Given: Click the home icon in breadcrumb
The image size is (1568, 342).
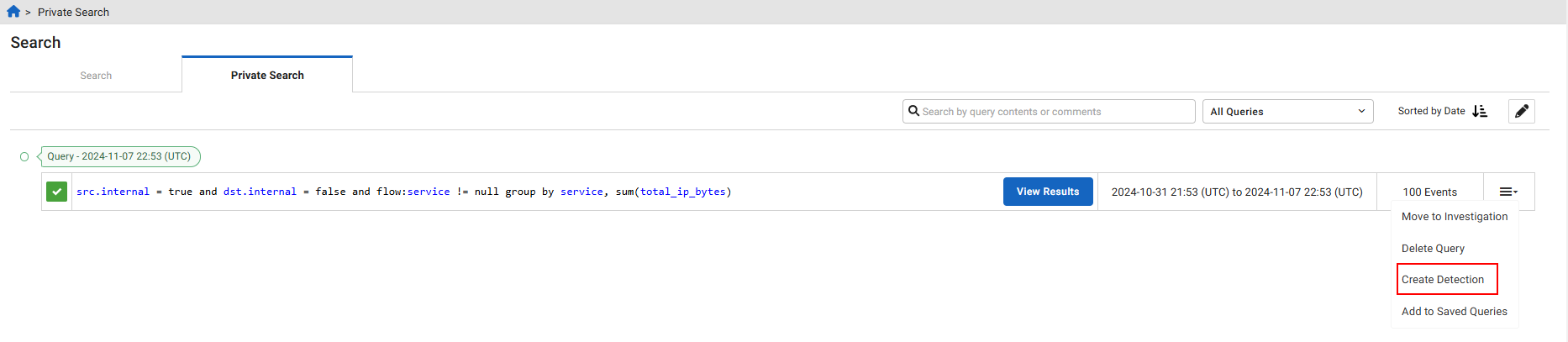Looking at the screenshot, I should click(x=13, y=12).
